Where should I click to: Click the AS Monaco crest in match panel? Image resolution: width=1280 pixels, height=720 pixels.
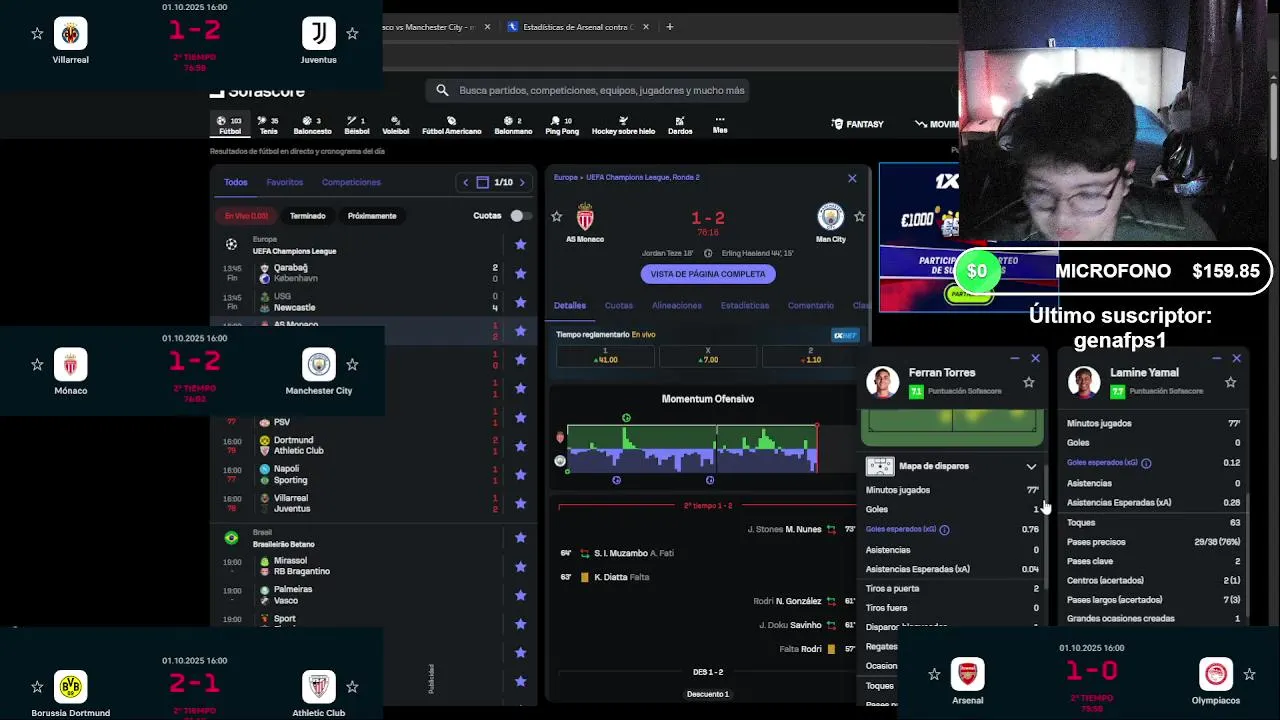coord(585,217)
